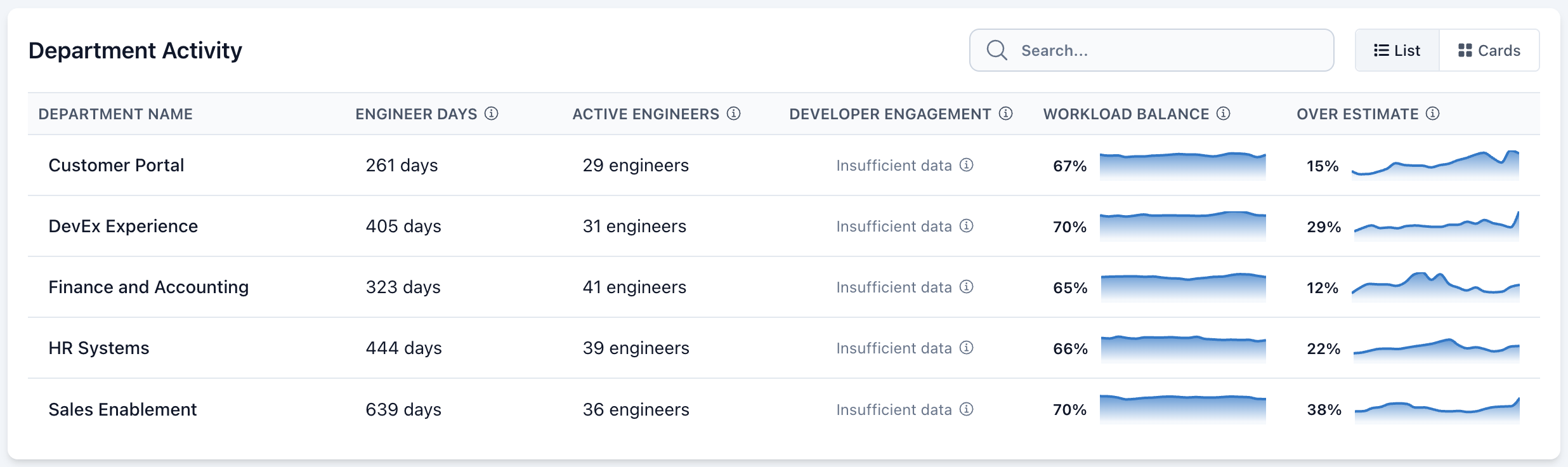This screenshot has height=467, width=1568.
Task: Focus the Search... input field
Action: pyautogui.click(x=1151, y=50)
